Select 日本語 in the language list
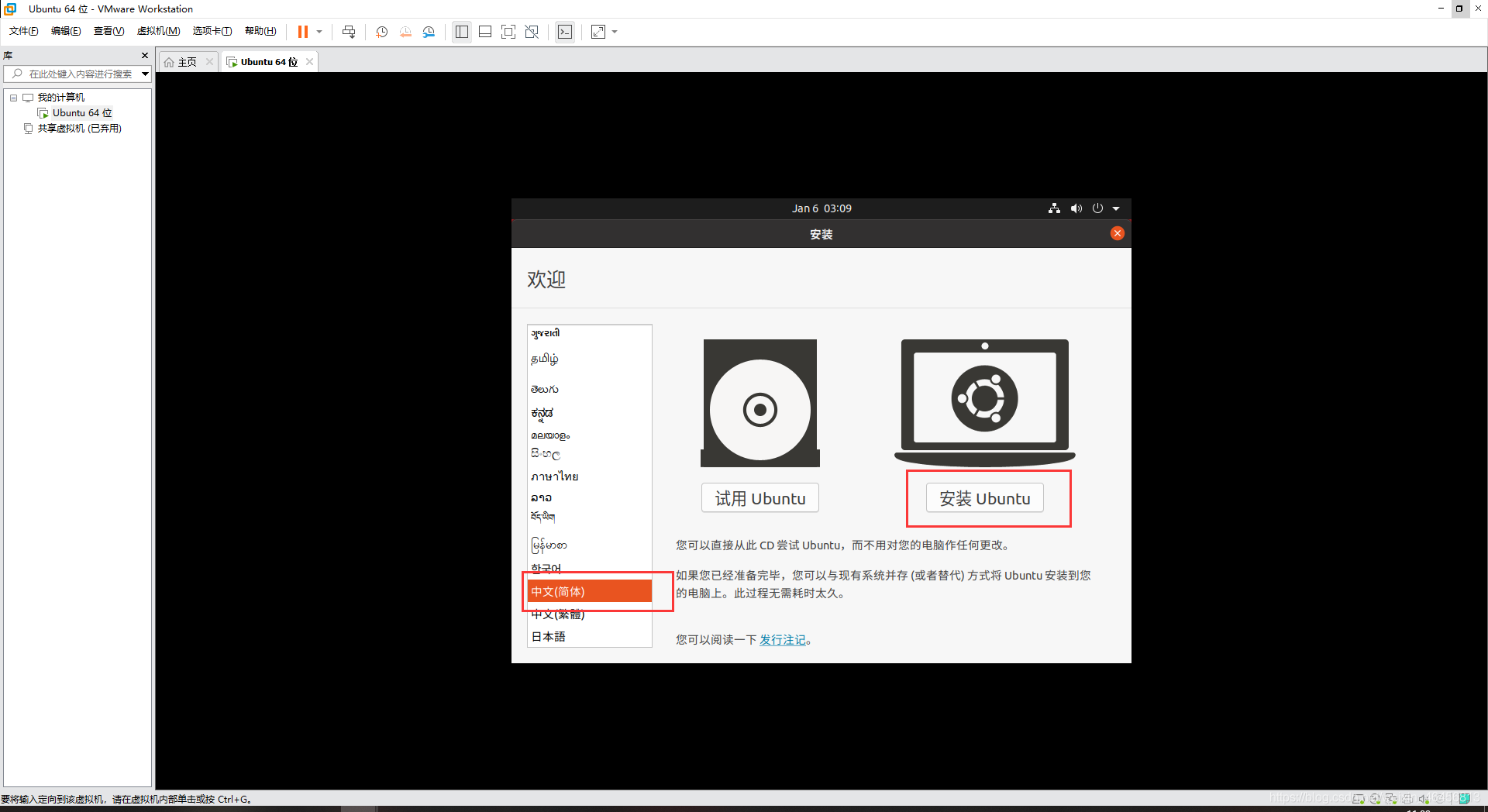 [549, 637]
